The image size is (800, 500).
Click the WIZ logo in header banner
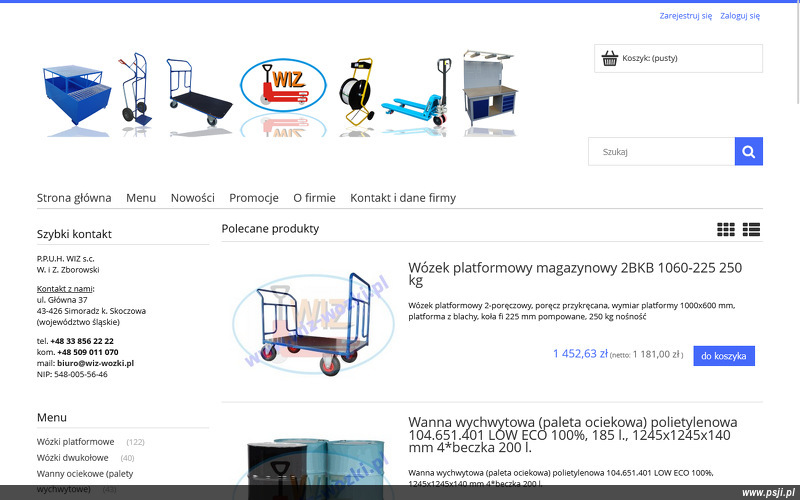pyautogui.click(x=283, y=85)
